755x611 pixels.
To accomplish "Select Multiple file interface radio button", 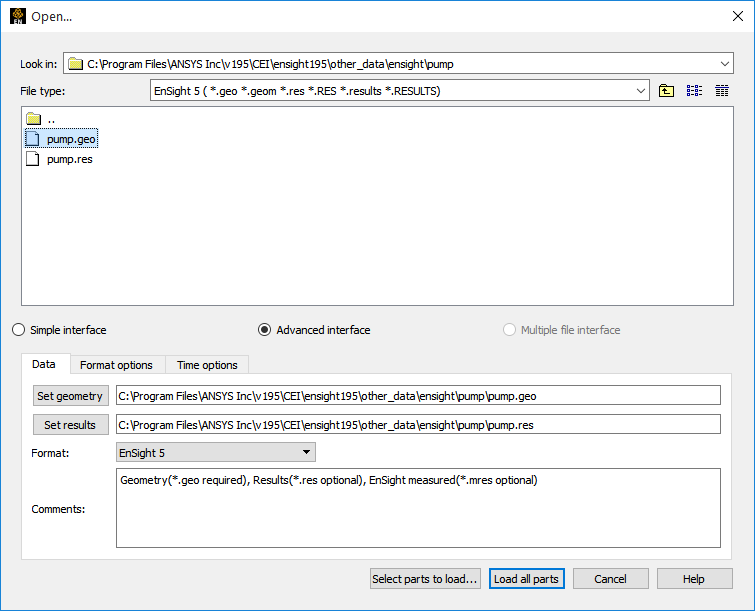I will tap(509, 330).
